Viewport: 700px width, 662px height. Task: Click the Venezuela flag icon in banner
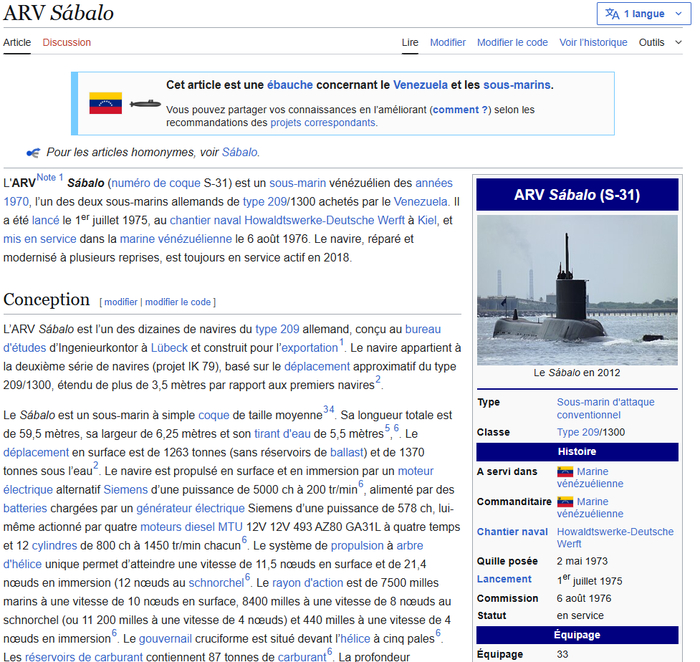[106, 103]
